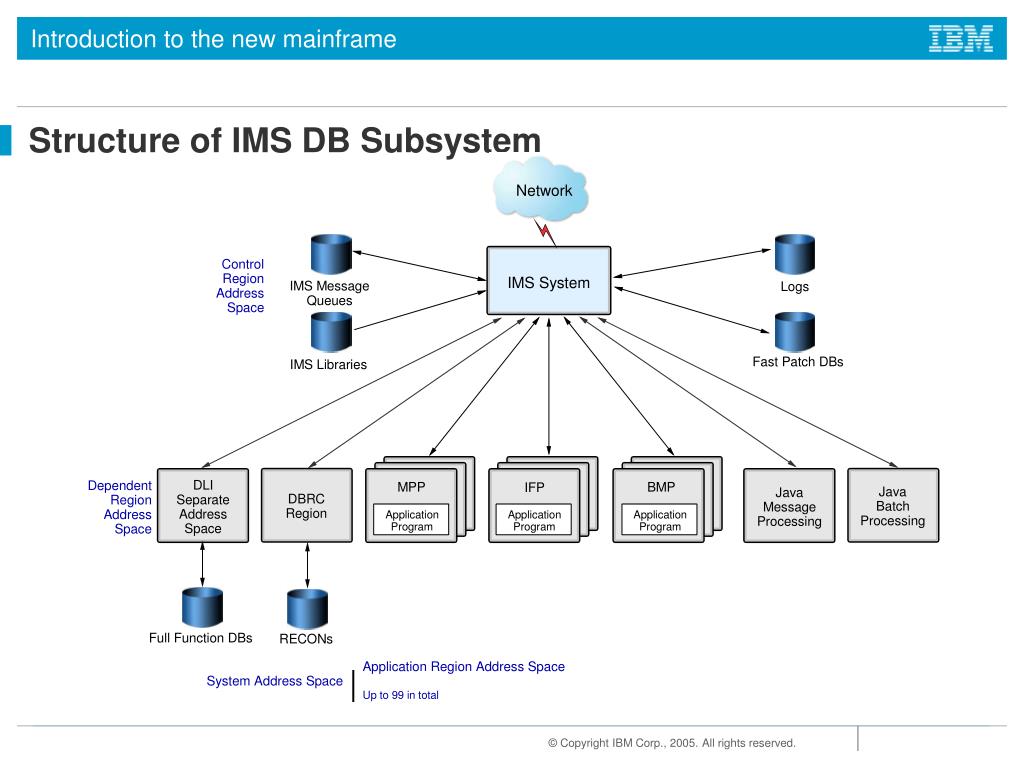Select the RECONs database cylinder

(307, 609)
